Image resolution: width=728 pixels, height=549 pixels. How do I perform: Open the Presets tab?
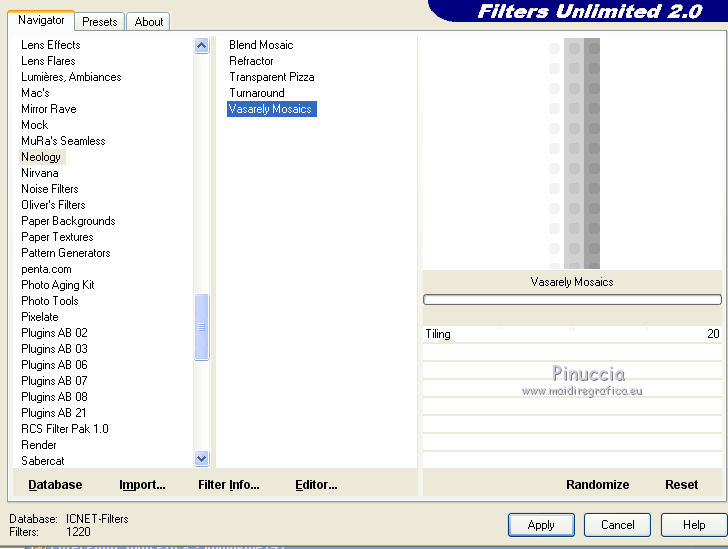click(x=99, y=22)
